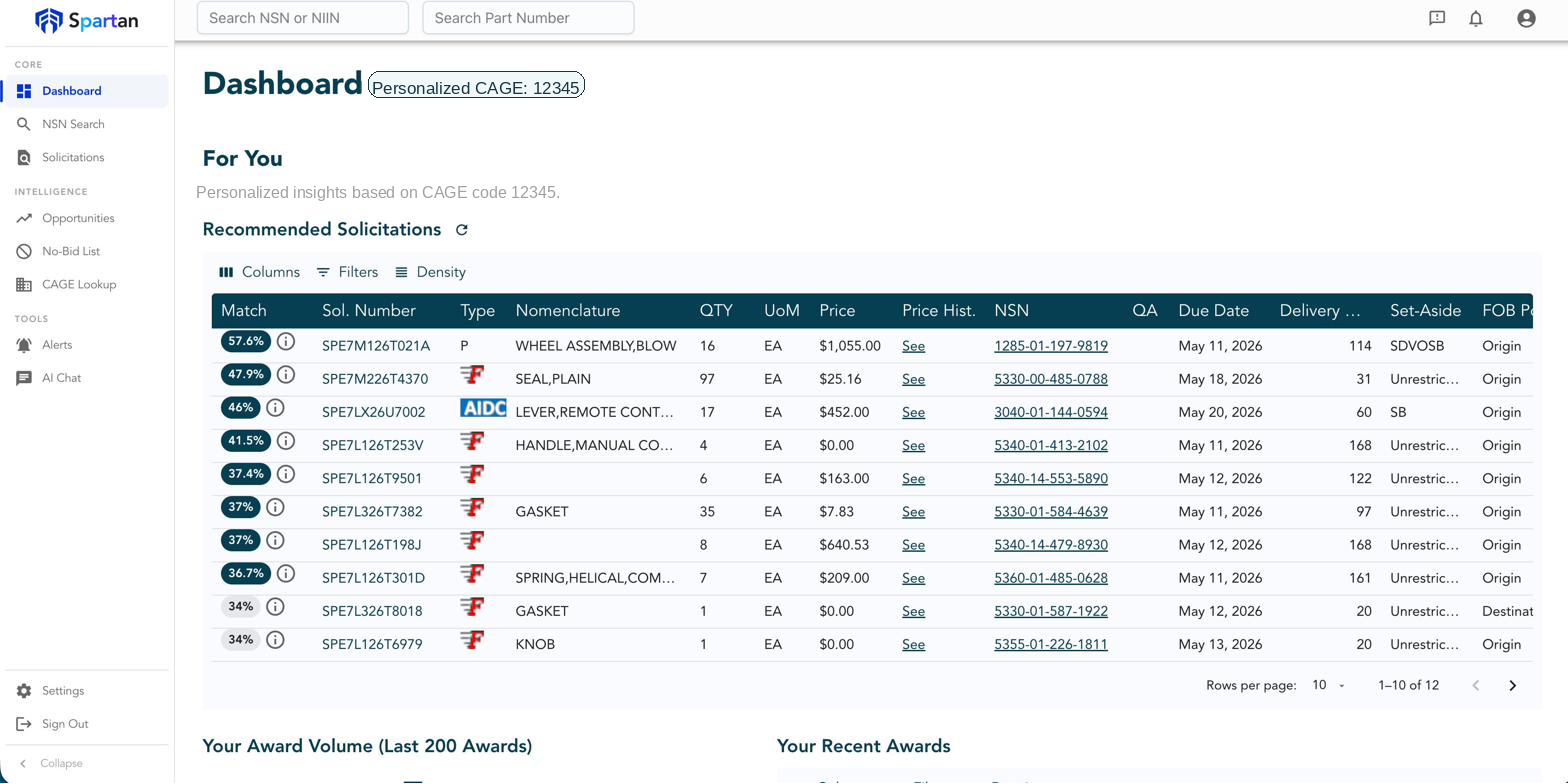Open the Dashboard sidebar item
1568x784 pixels.
pos(86,91)
